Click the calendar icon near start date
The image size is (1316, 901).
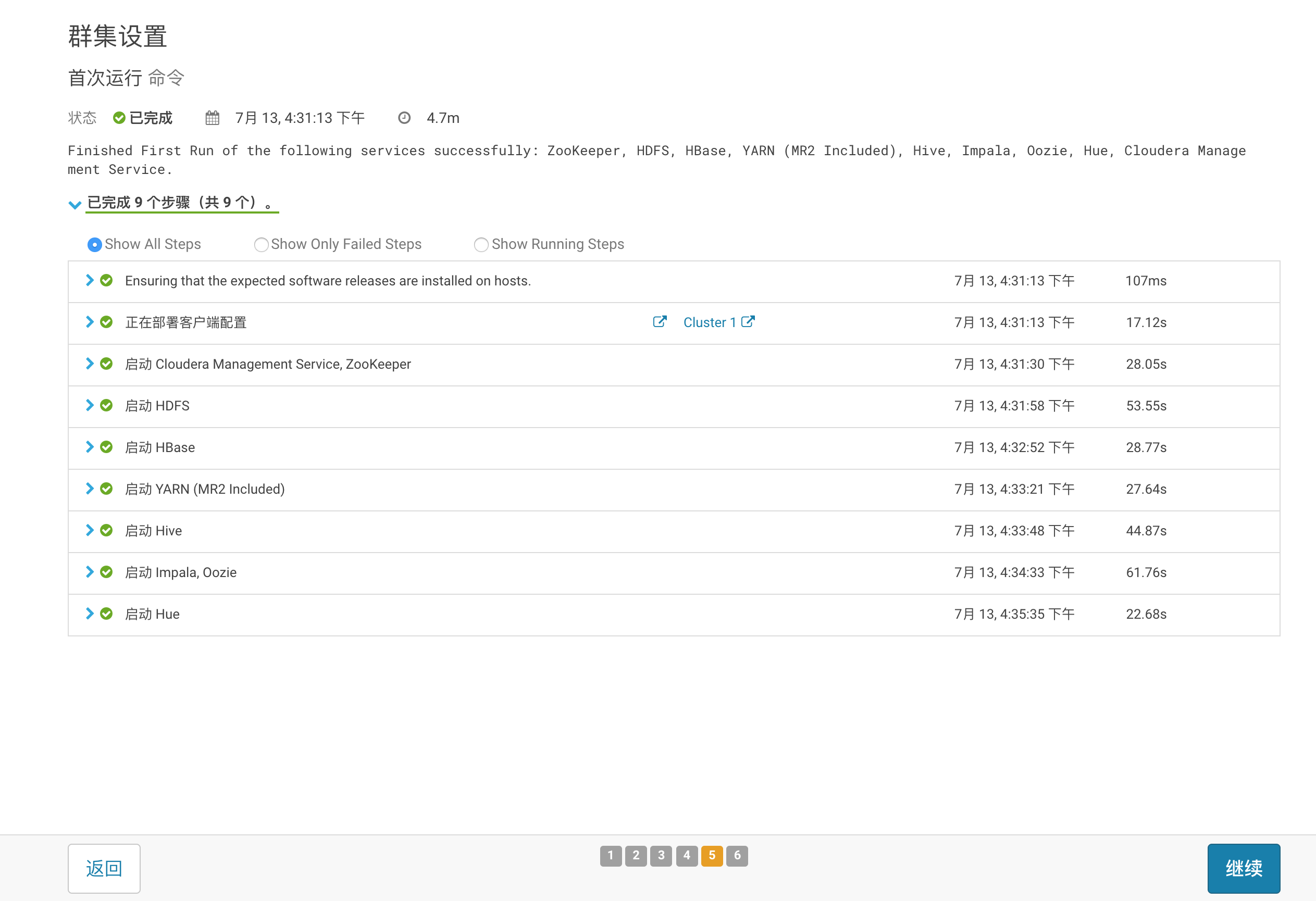tap(213, 118)
